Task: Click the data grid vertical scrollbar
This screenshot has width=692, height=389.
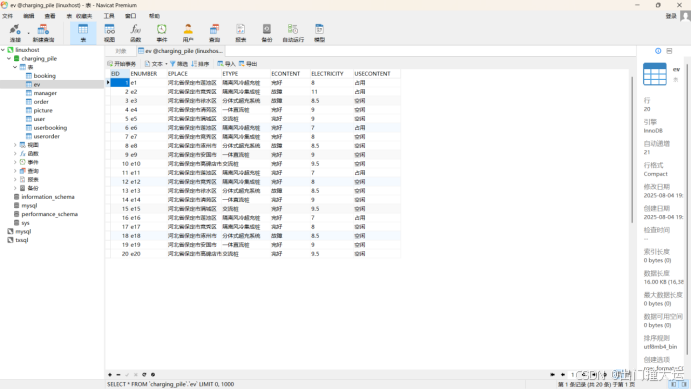Action: tap(632, 150)
